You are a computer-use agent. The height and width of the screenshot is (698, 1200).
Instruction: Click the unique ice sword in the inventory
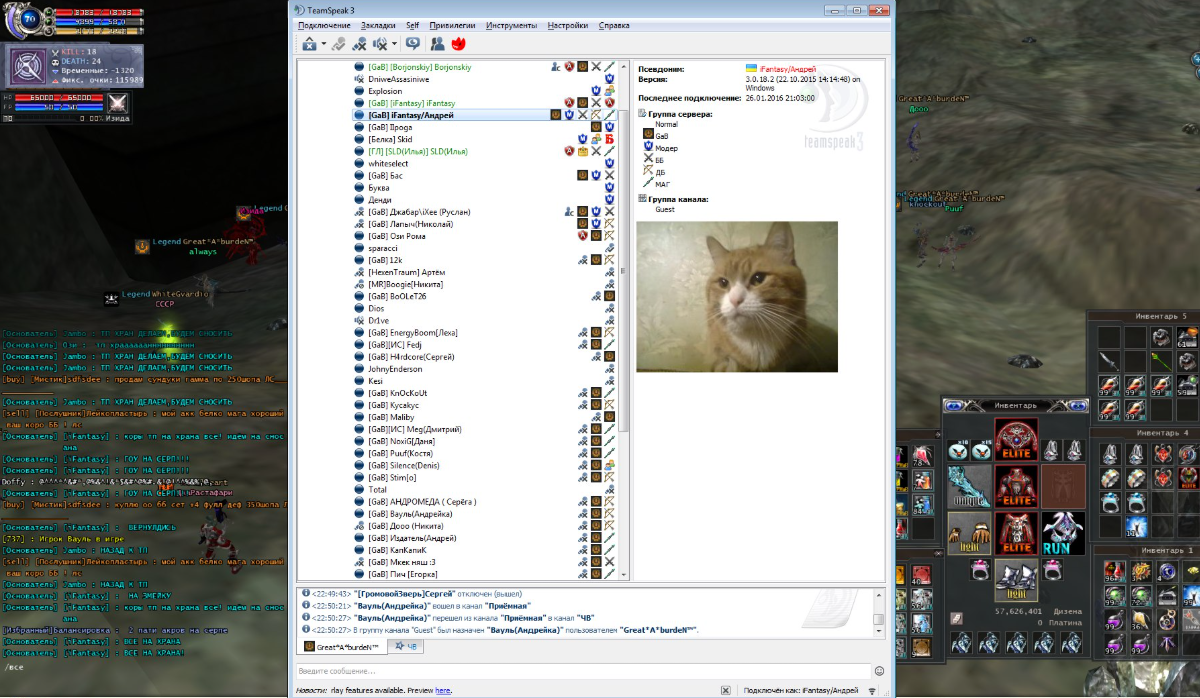(969, 487)
